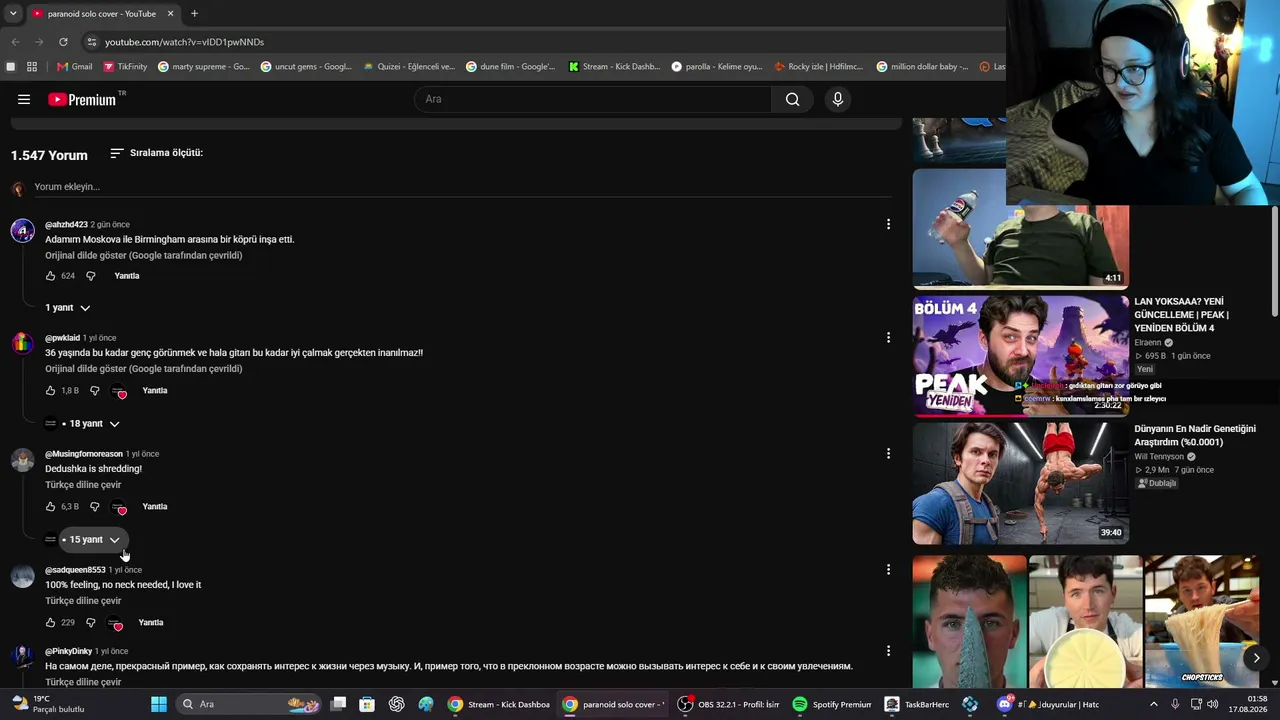Open the Chrome tab search dropdown
The image size is (1280, 720).
[13, 14]
